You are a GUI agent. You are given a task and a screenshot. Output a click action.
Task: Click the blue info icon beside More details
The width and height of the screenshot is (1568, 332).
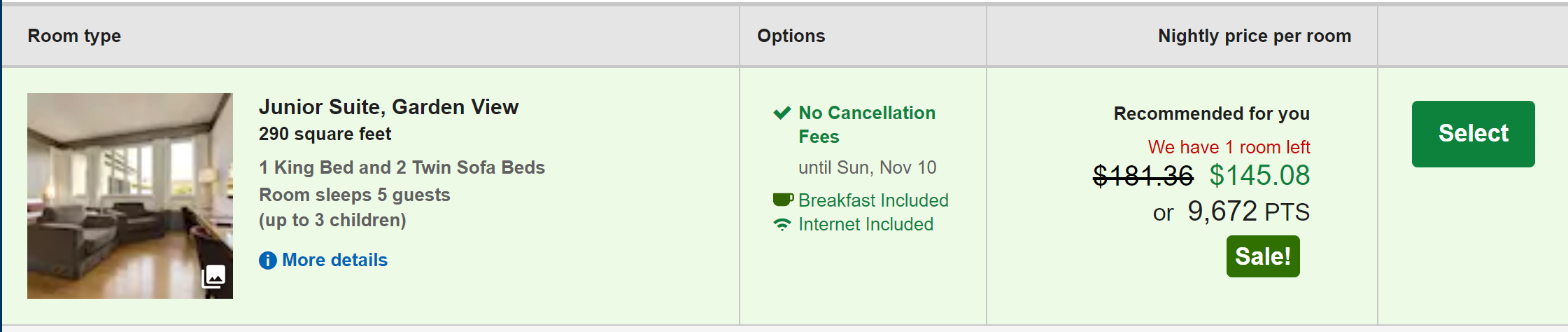click(268, 261)
